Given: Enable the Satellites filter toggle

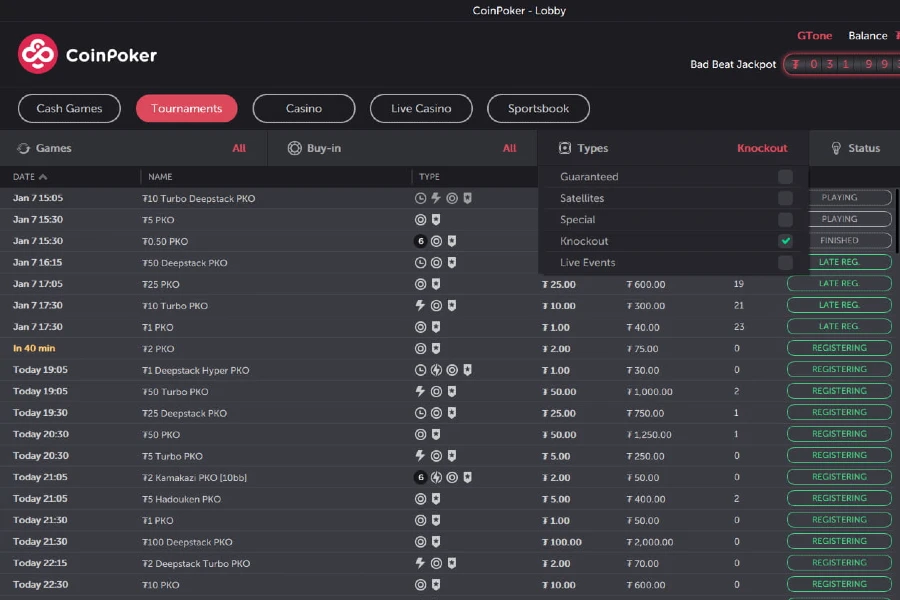Looking at the screenshot, I should tap(786, 197).
